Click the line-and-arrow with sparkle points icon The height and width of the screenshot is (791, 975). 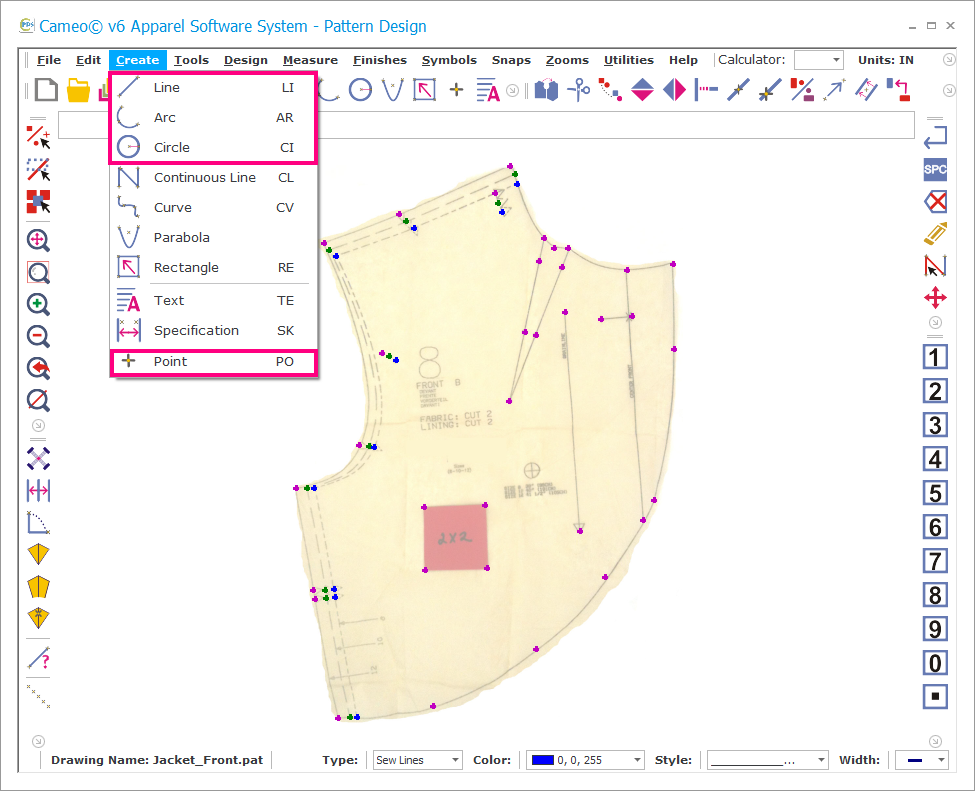click(x=834, y=90)
